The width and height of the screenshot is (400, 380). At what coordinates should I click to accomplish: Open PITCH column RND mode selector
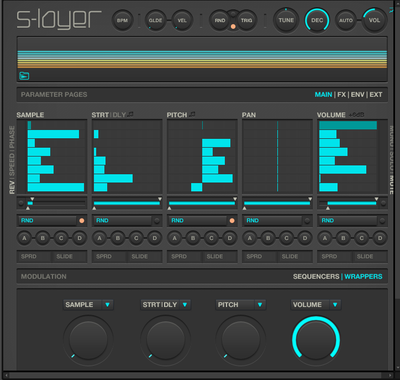coord(197,220)
